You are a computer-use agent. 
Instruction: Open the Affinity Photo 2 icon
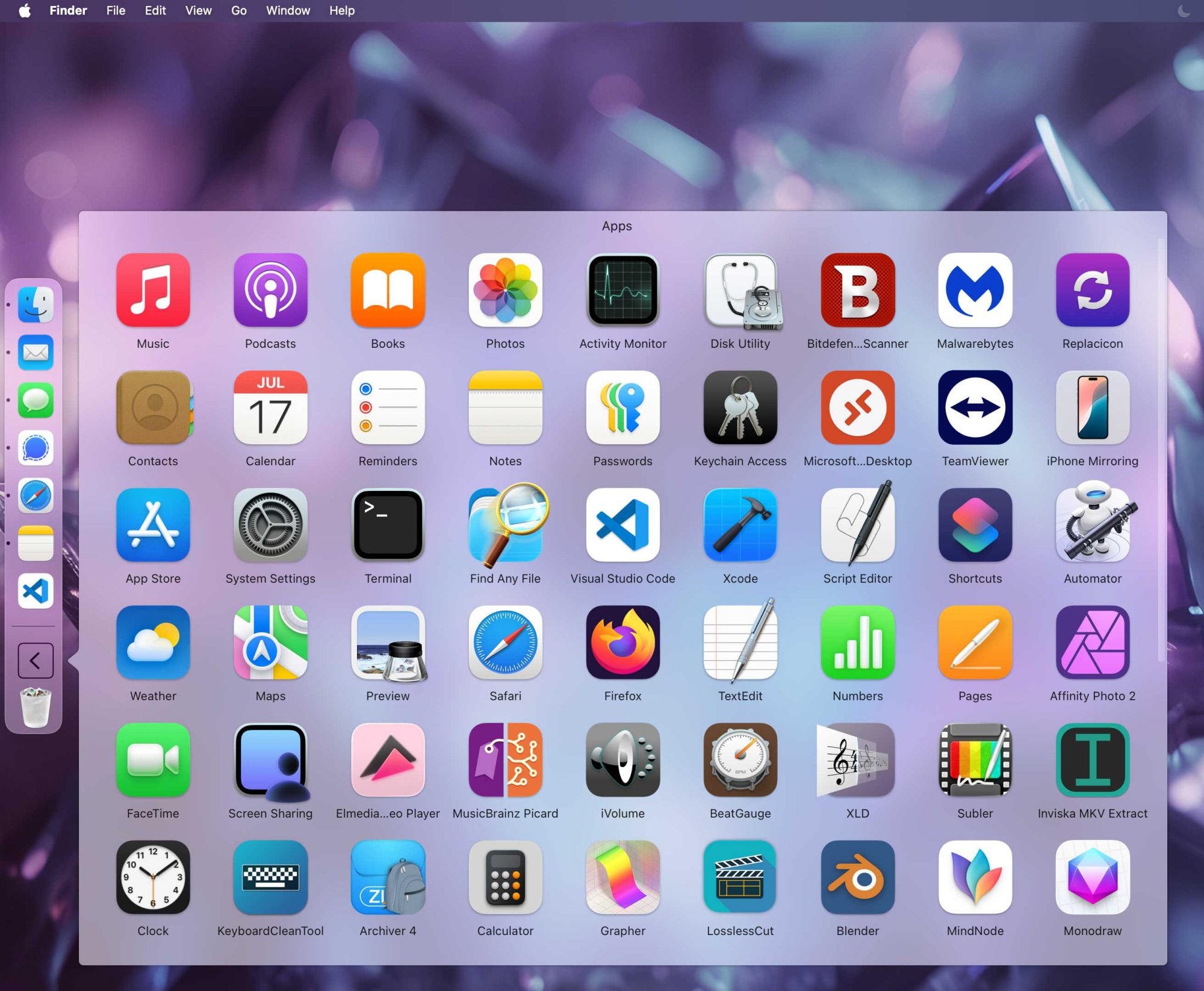point(1092,643)
